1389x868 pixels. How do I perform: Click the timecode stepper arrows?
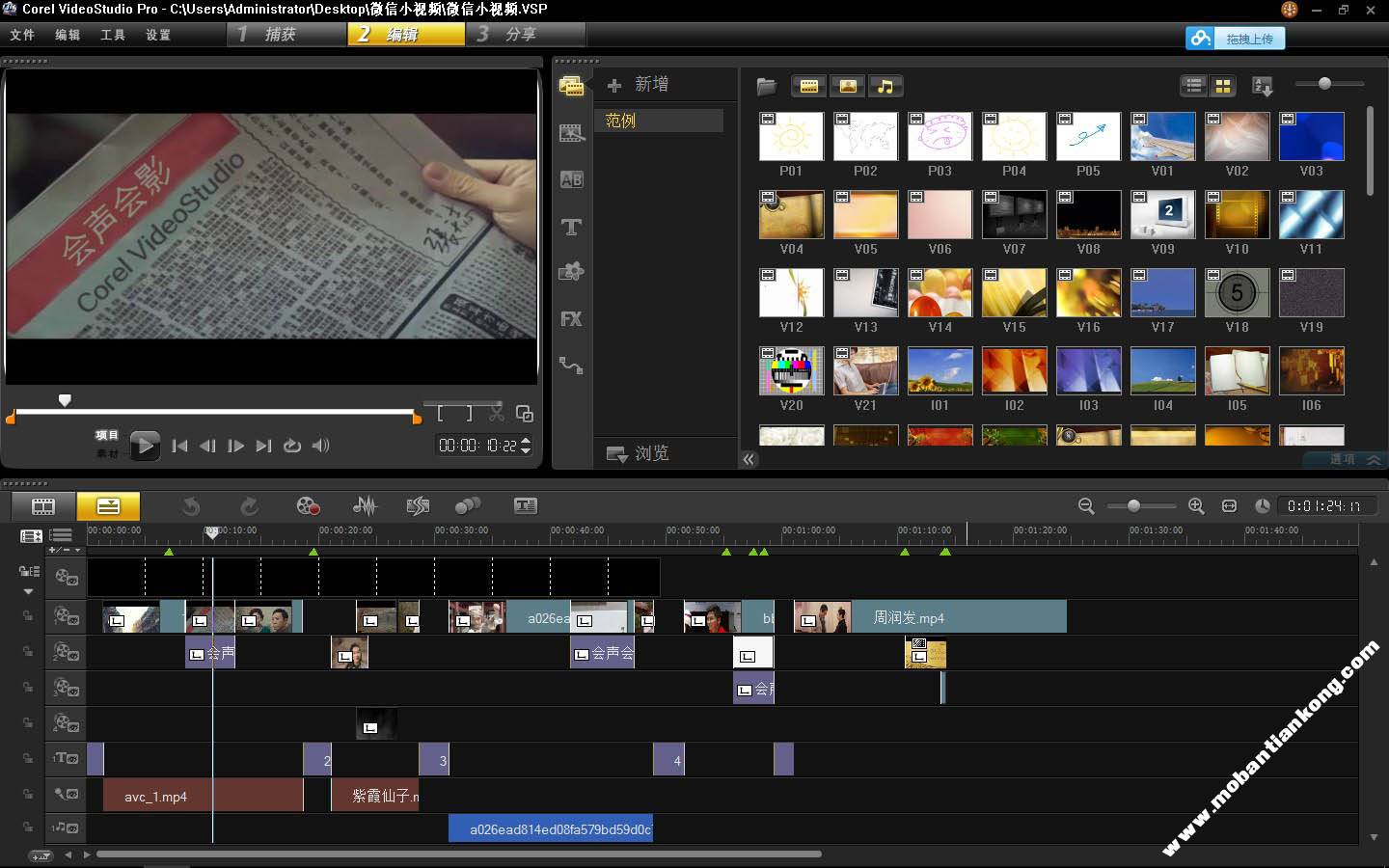pos(526,446)
